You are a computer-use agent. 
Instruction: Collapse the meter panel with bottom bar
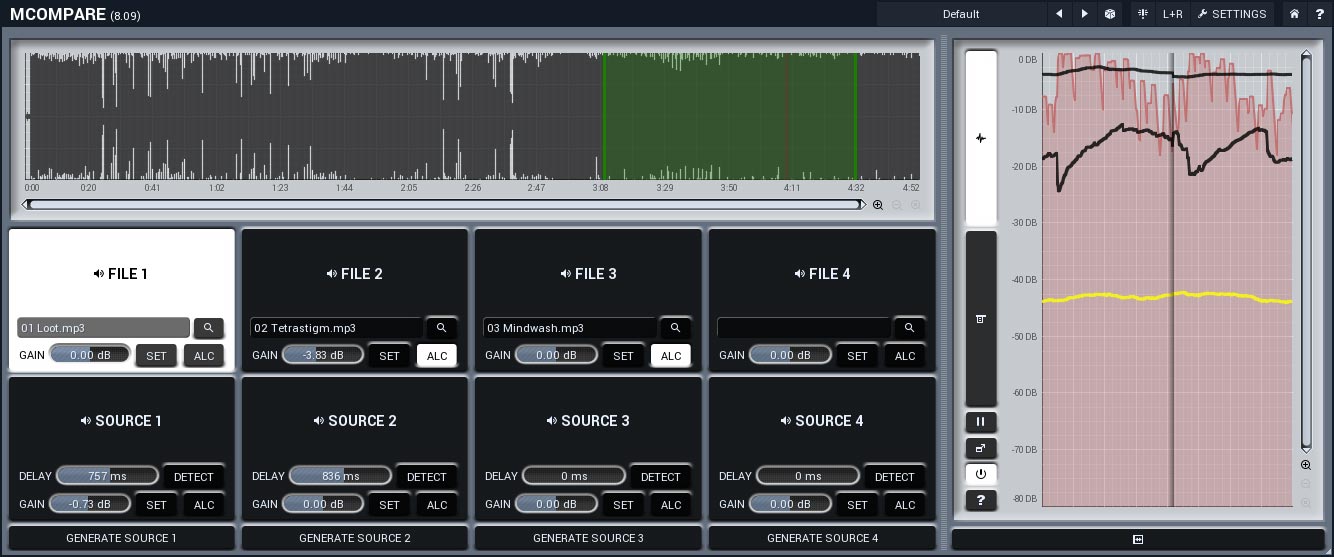click(1137, 539)
